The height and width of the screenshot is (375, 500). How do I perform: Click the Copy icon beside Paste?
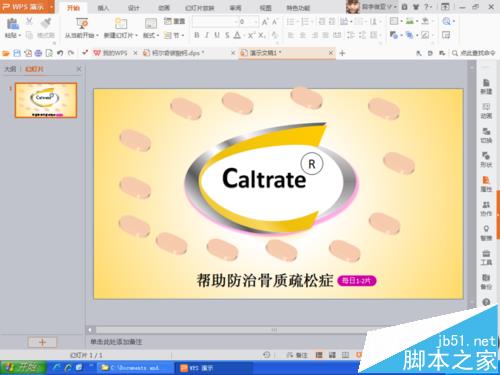pos(29,35)
